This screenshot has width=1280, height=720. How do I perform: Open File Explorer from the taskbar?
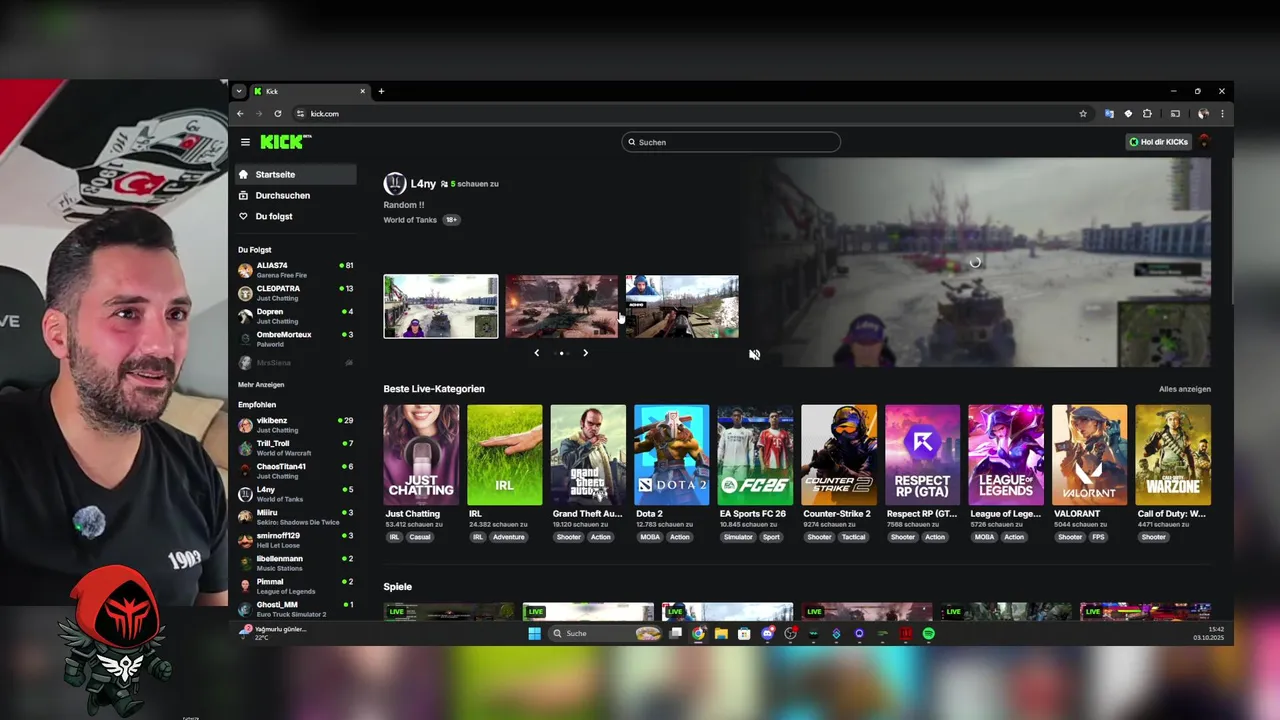(721, 633)
